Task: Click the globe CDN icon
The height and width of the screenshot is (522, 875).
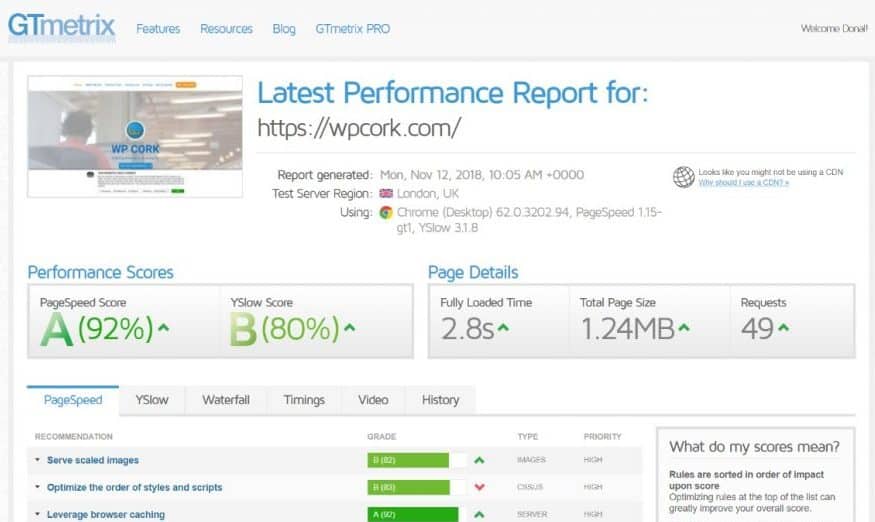Action: coord(684,177)
